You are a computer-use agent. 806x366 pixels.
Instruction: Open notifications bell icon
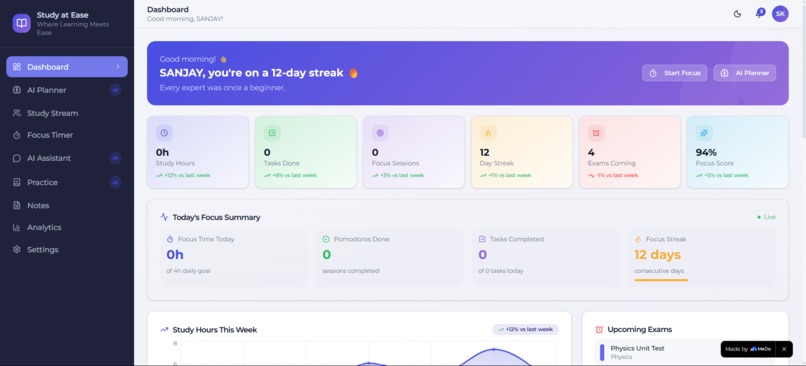(759, 14)
